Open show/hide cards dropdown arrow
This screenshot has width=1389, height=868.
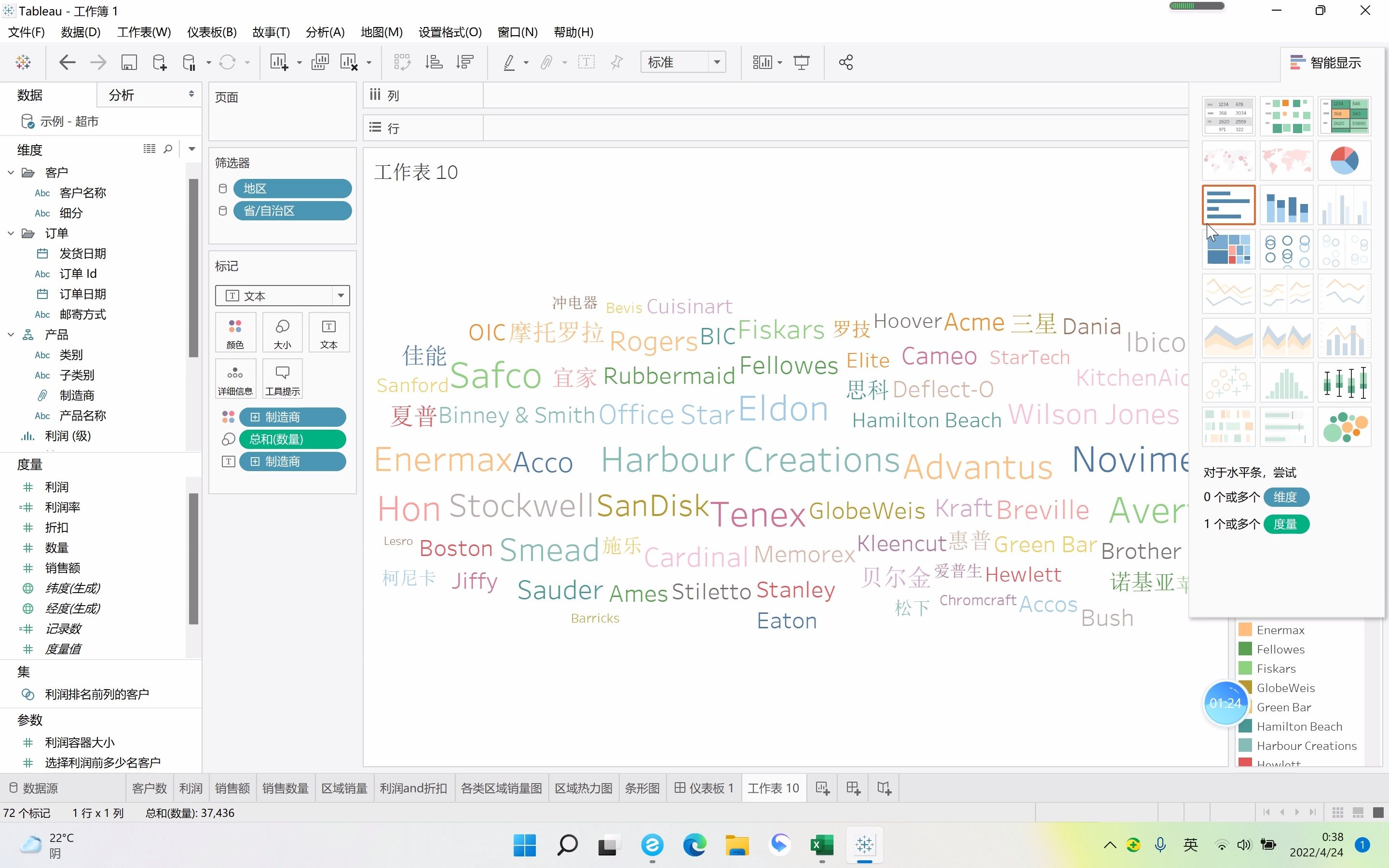click(779, 62)
